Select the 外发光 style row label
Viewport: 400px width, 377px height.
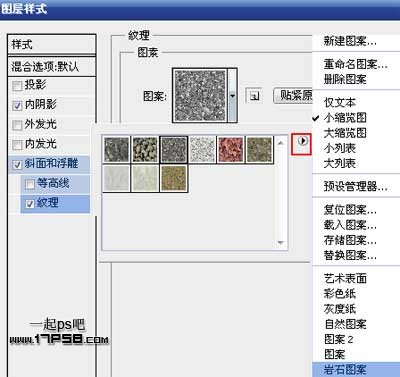(41, 125)
